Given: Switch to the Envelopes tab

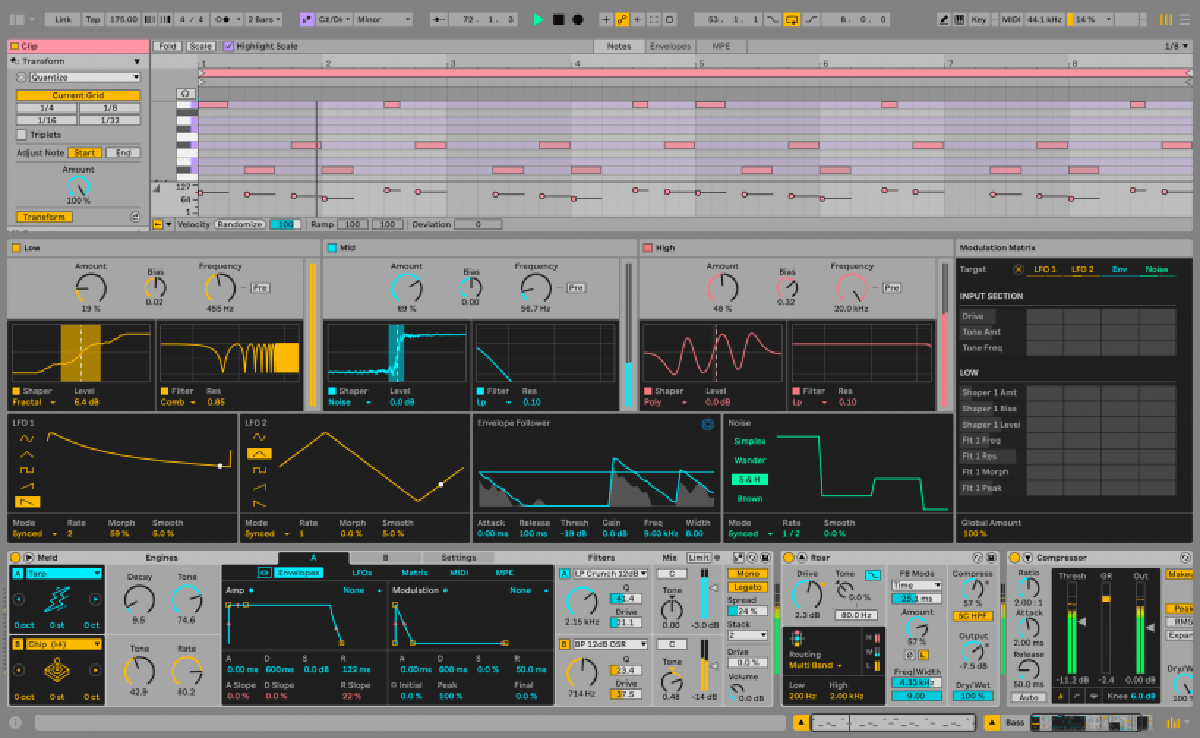Looking at the screenshot, I should pos(669,46).
